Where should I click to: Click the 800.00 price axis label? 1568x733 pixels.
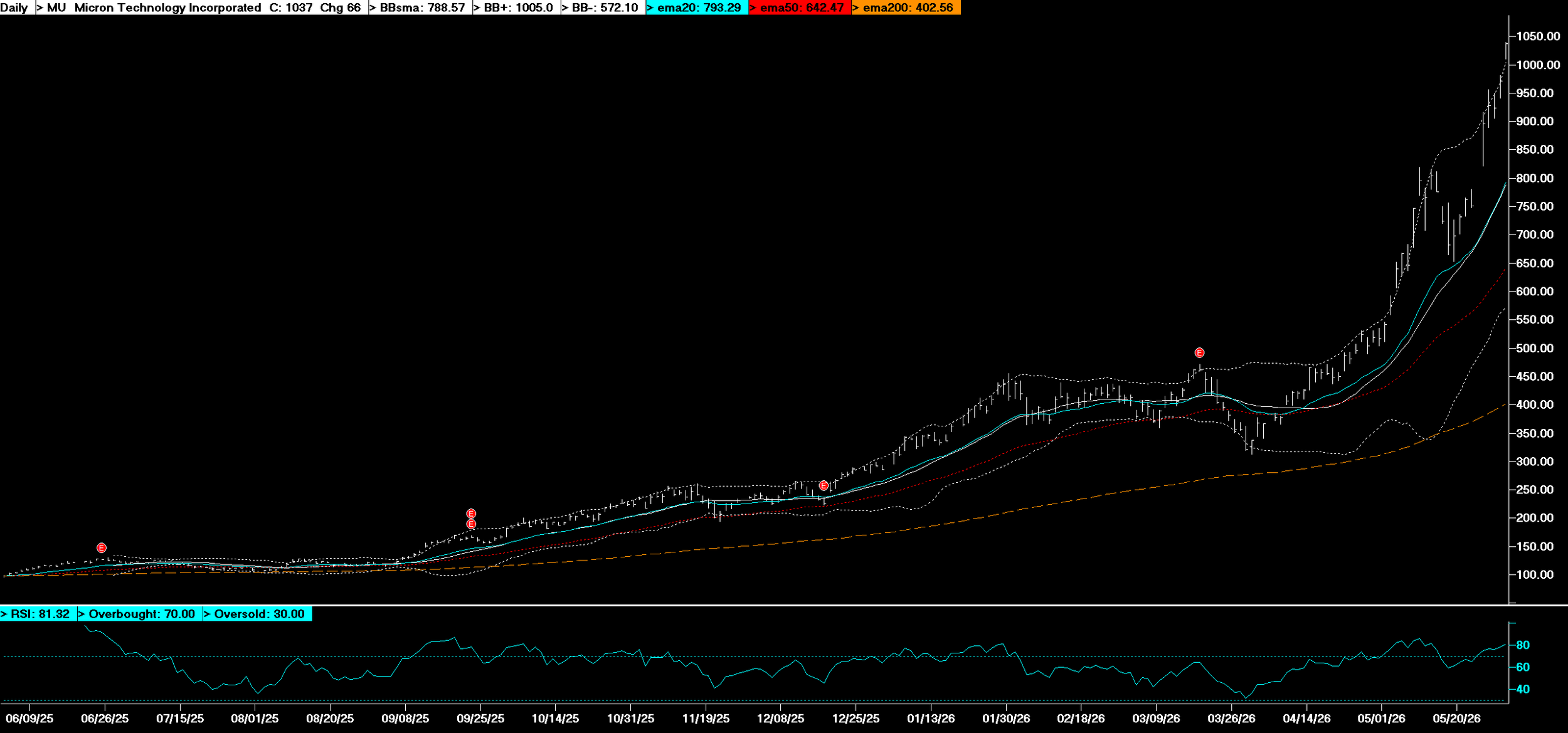[1535, 178]
